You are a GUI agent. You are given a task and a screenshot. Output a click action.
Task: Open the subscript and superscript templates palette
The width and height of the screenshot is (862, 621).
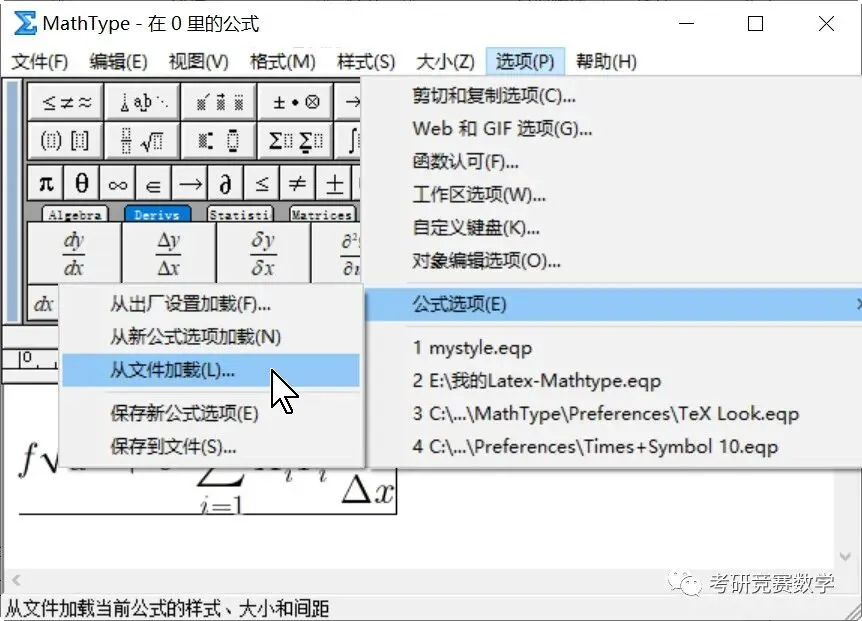(219, 141)
